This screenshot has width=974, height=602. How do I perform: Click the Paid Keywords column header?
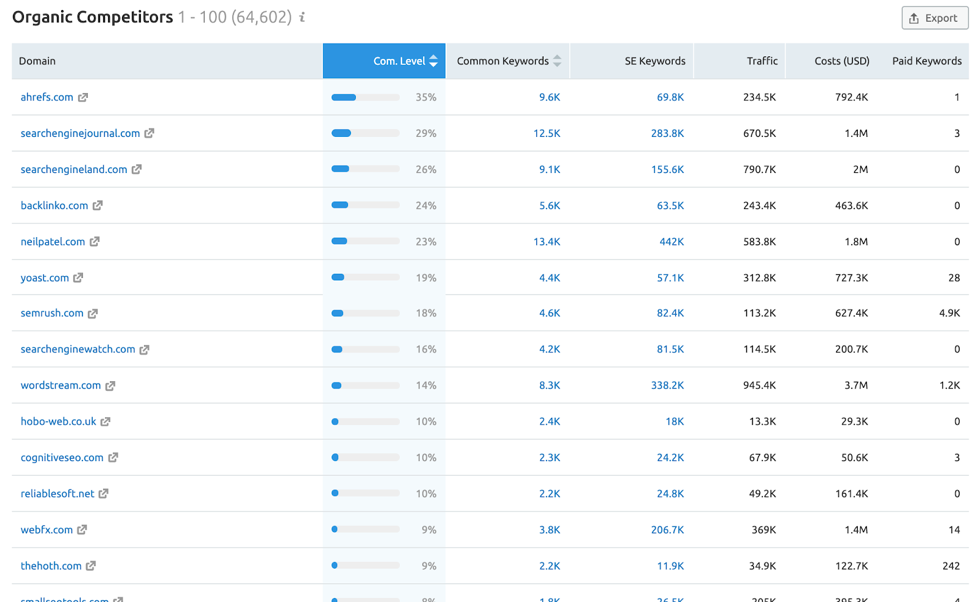[x=927, y=61]
